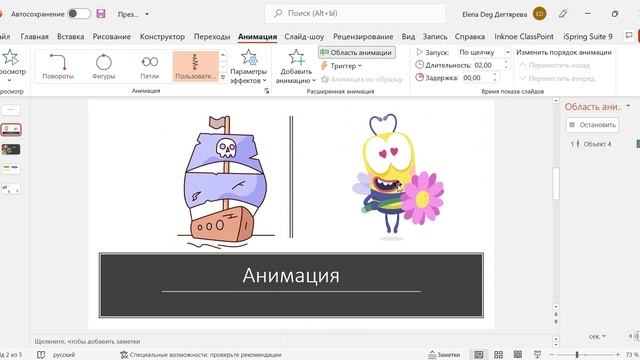
Task: Select the first slide thumbnail
Action: [x=11, y=110]
